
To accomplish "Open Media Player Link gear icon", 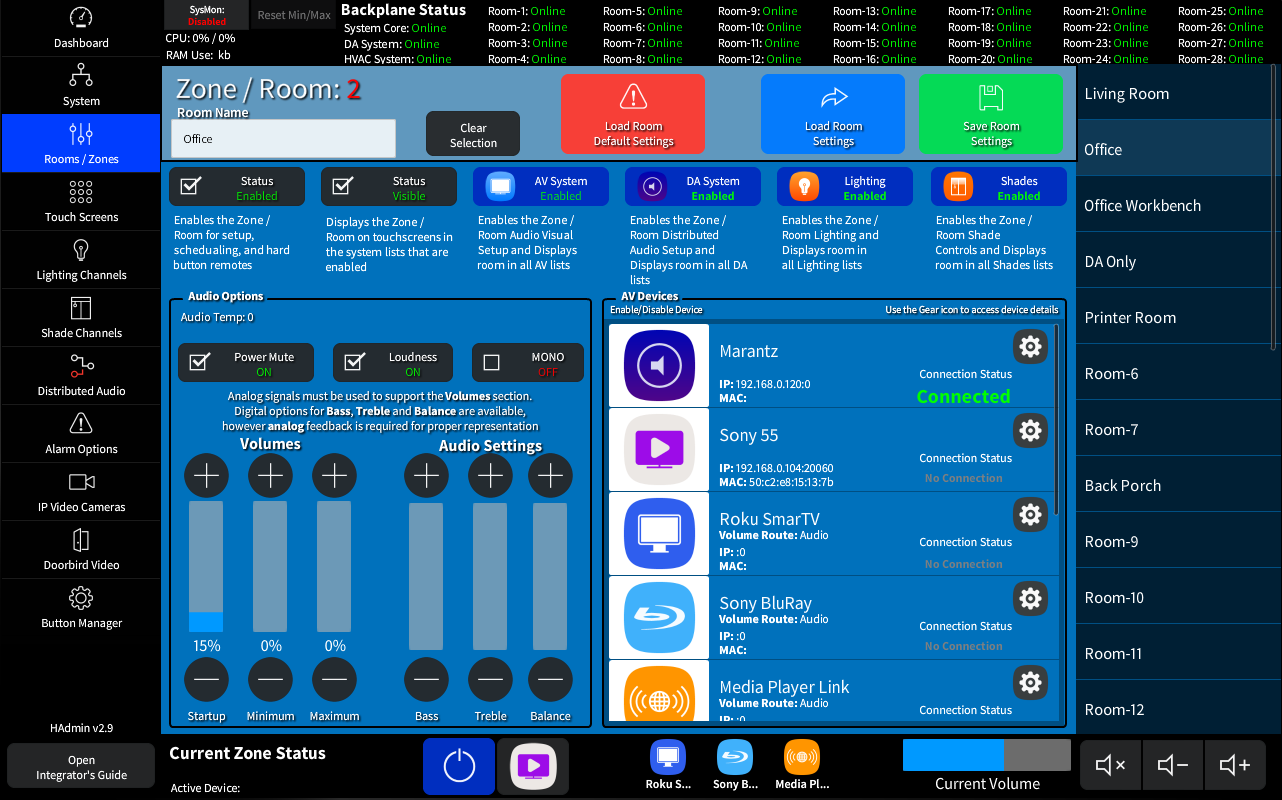I will 1030,682.
